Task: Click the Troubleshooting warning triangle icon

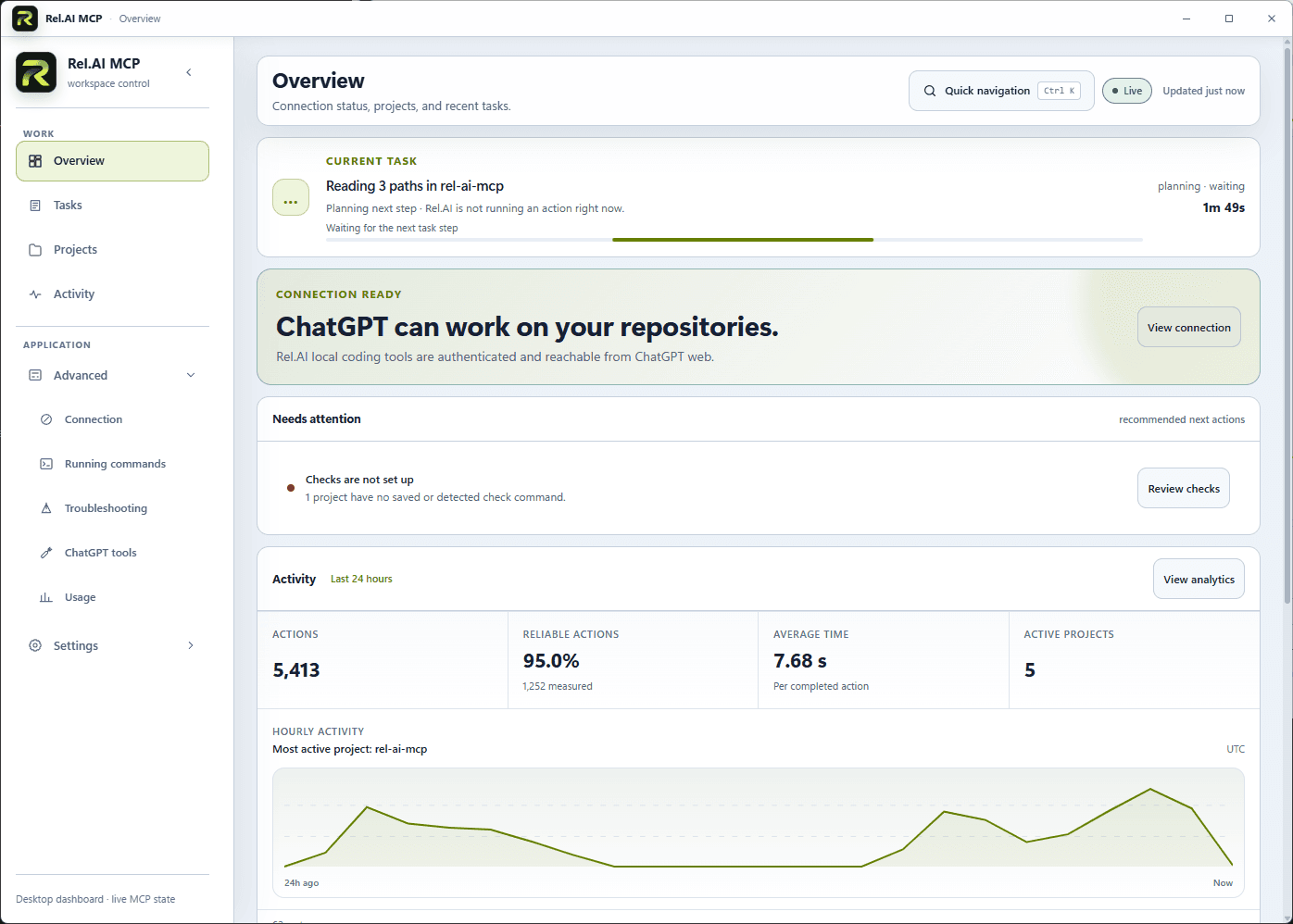Action: tap(46, 508)
